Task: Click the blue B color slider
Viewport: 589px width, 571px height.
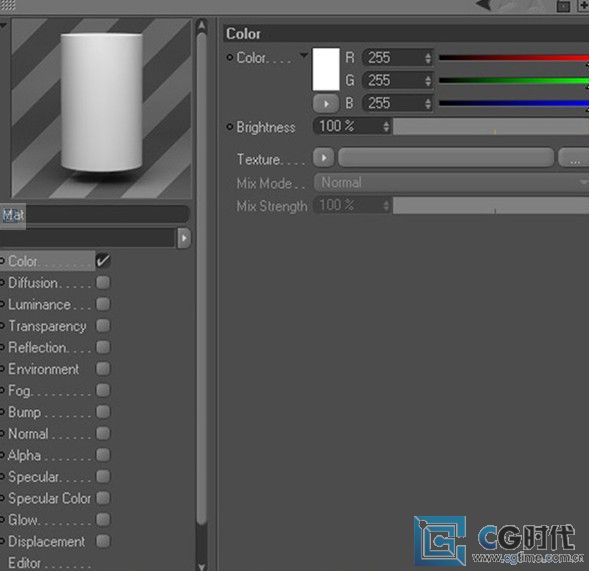Action: (514, 103)
